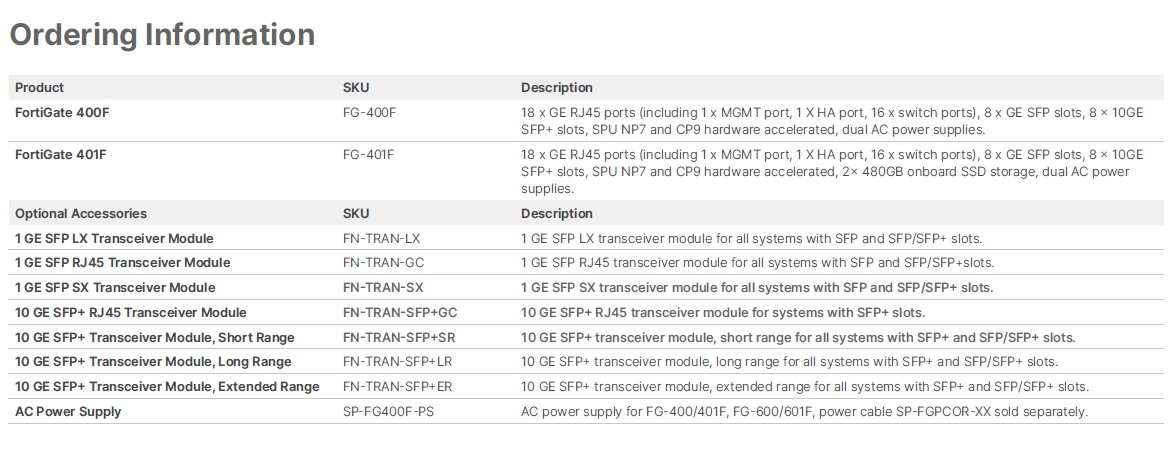Click the first Description column header
The width and height of the screenshot is (1176, 468).
(x=556, y=87)
